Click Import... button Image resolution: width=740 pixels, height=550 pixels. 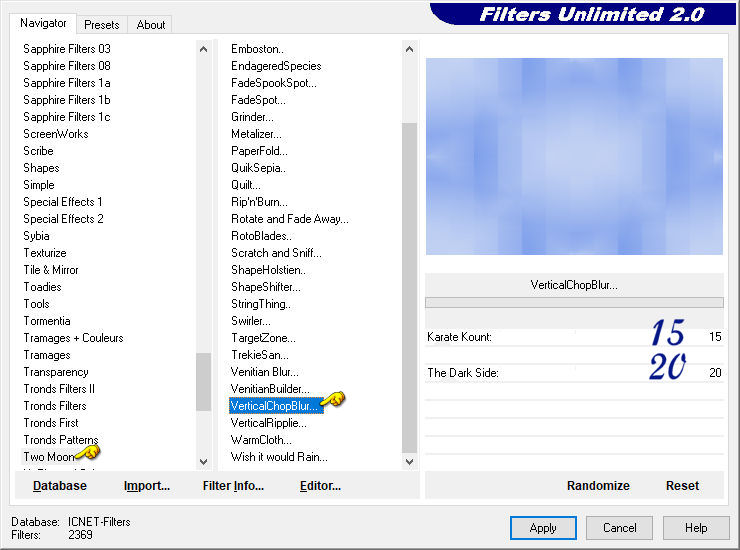coord(147,485)
